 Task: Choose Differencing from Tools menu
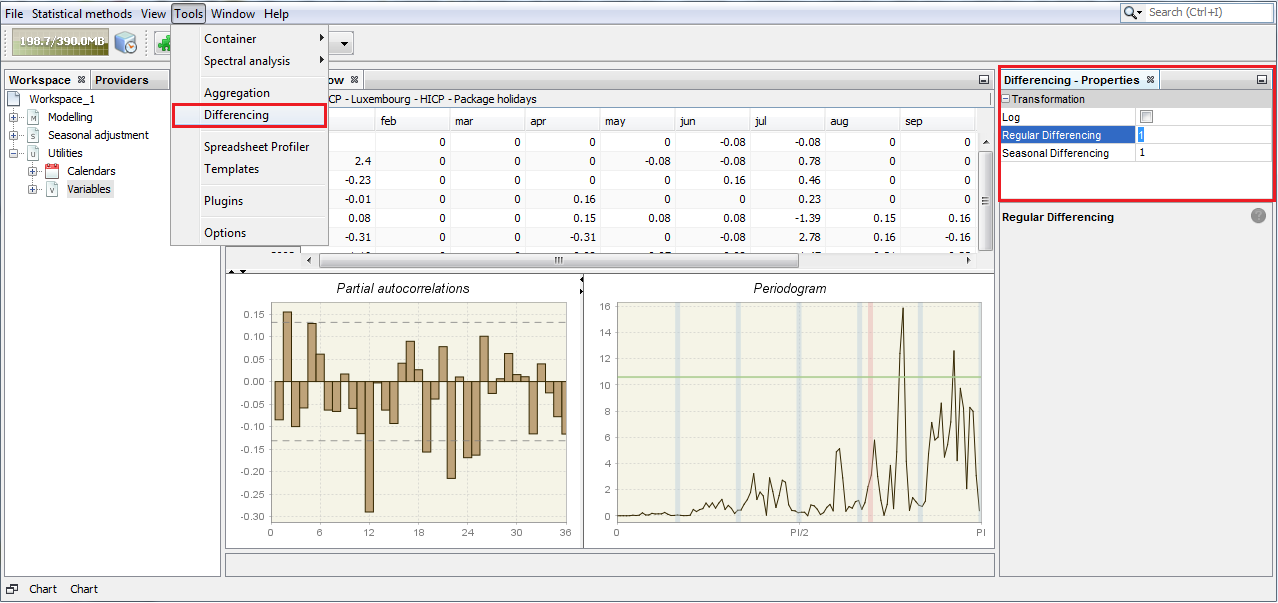pyautogui.click(x=237, y=115)
